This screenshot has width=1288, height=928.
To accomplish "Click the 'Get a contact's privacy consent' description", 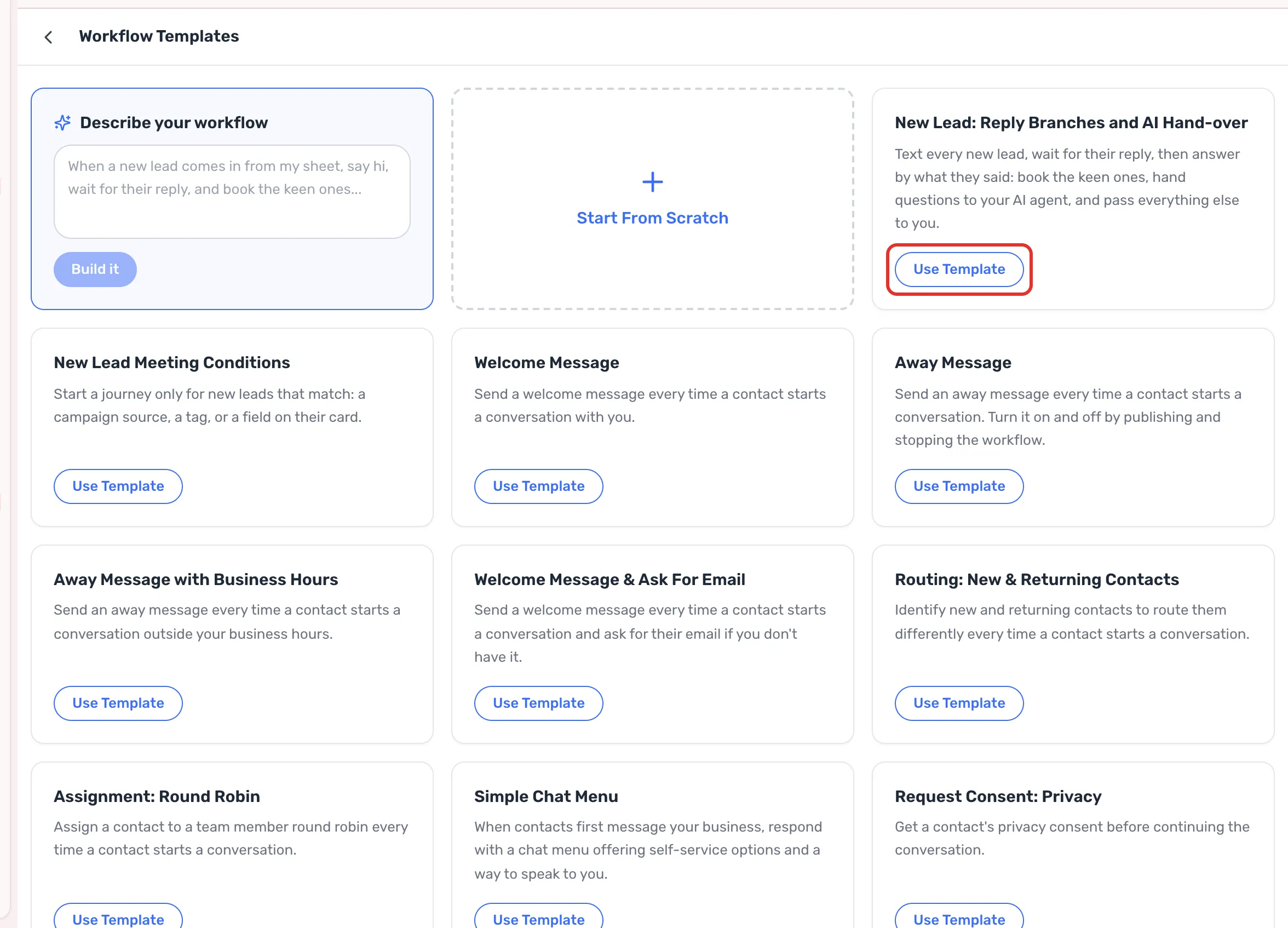I will tap(1072, 838).
